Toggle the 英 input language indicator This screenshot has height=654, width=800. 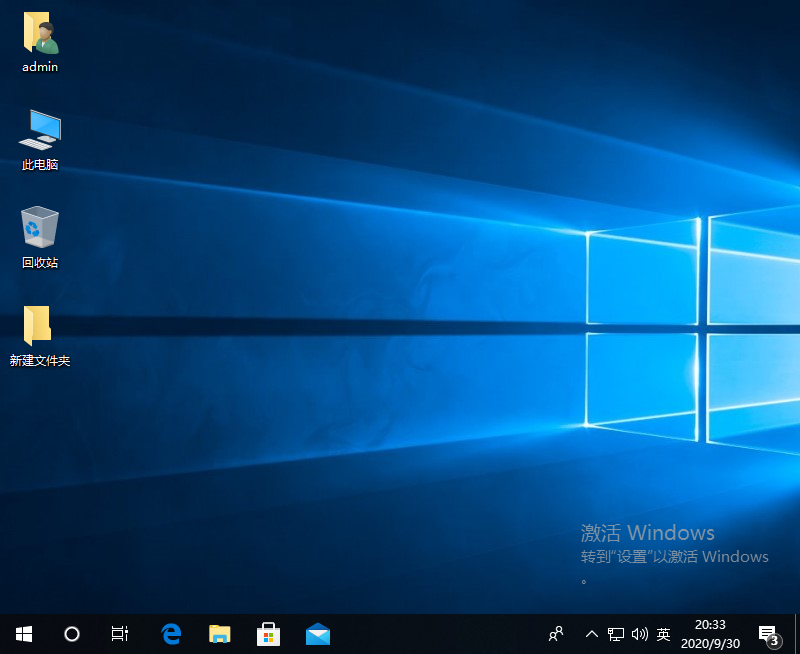click(x=663, y=634)
